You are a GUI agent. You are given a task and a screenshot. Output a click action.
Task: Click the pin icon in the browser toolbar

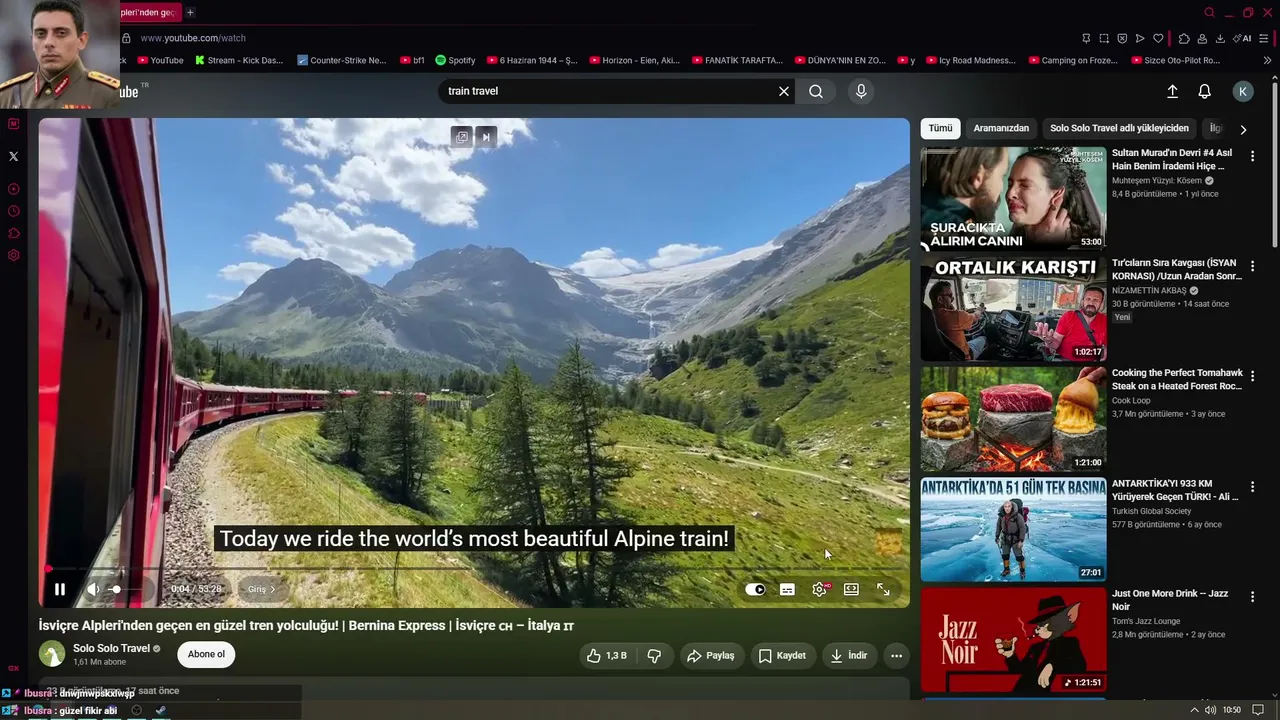click(x=1086, y=38)
